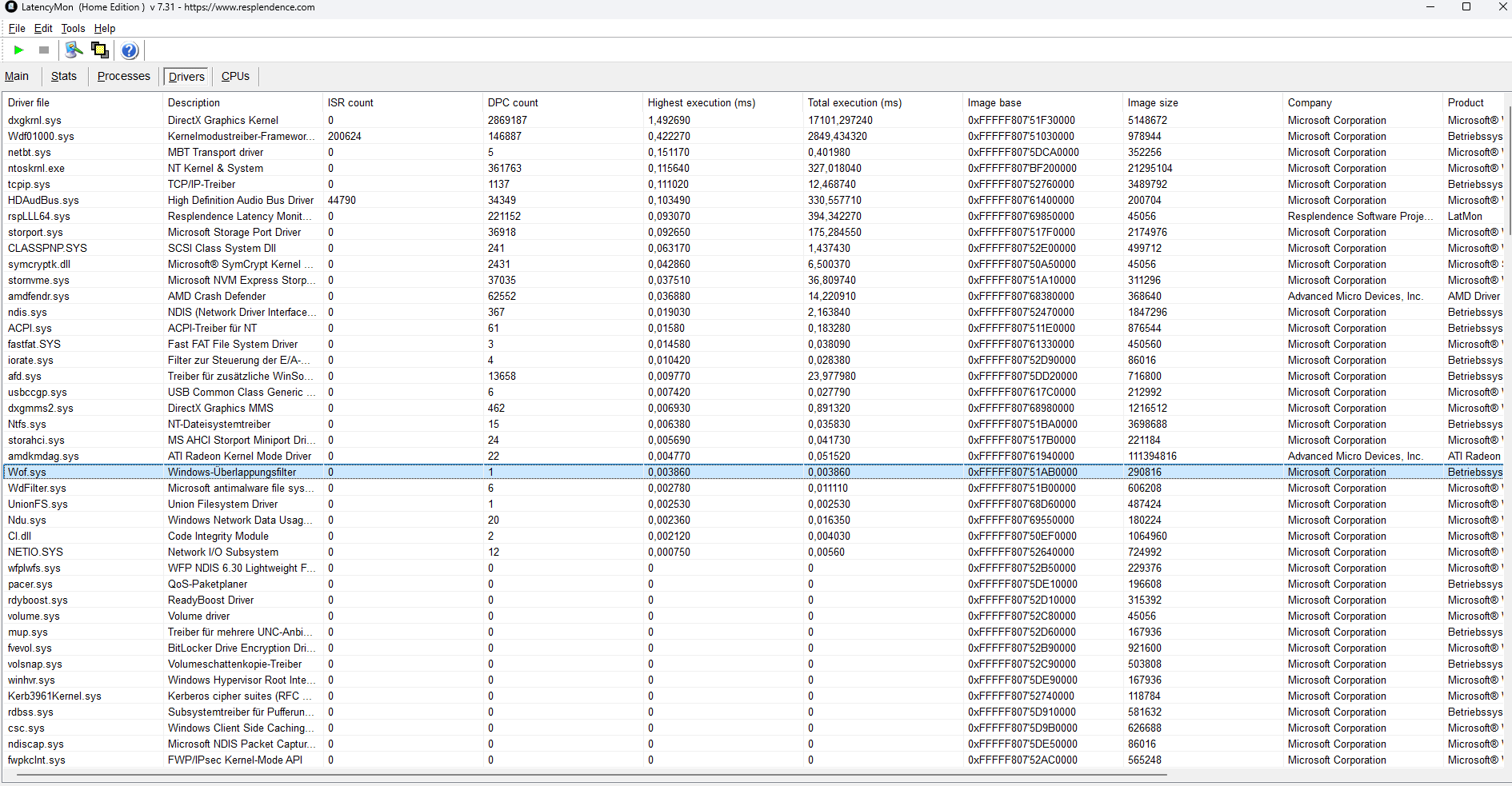This screenshot has width=1512, height=786.
Task: Click the "BitLocker Drive Encryption Dri..." description
Action: (242, 648)
